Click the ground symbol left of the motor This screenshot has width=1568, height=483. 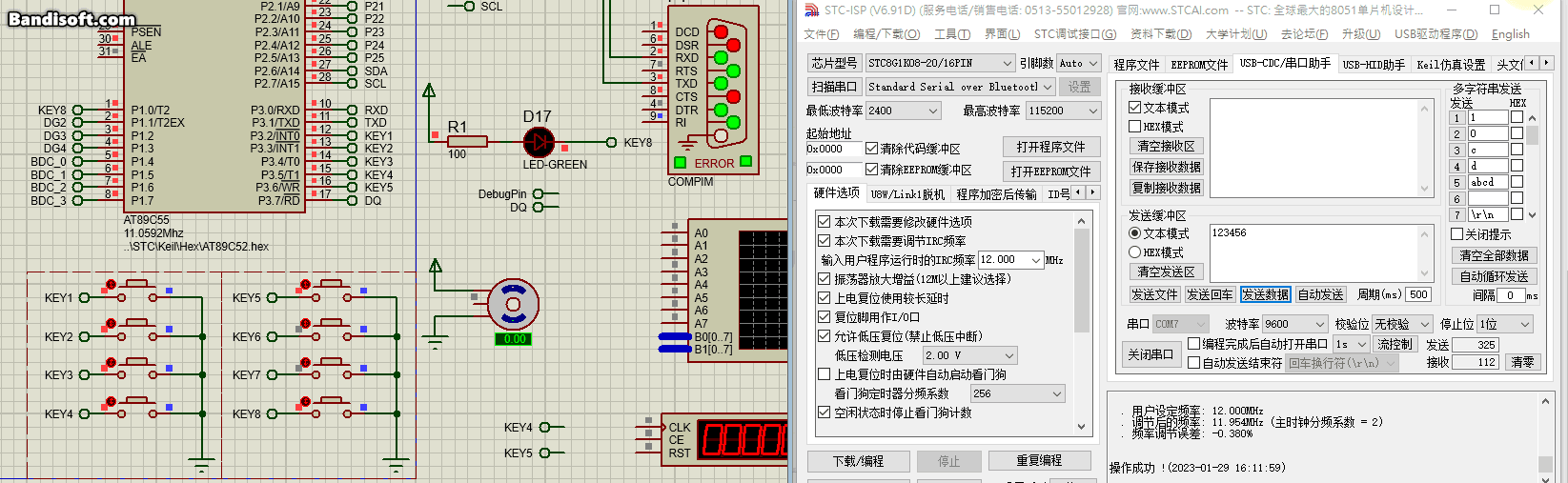tap(436, 341)
